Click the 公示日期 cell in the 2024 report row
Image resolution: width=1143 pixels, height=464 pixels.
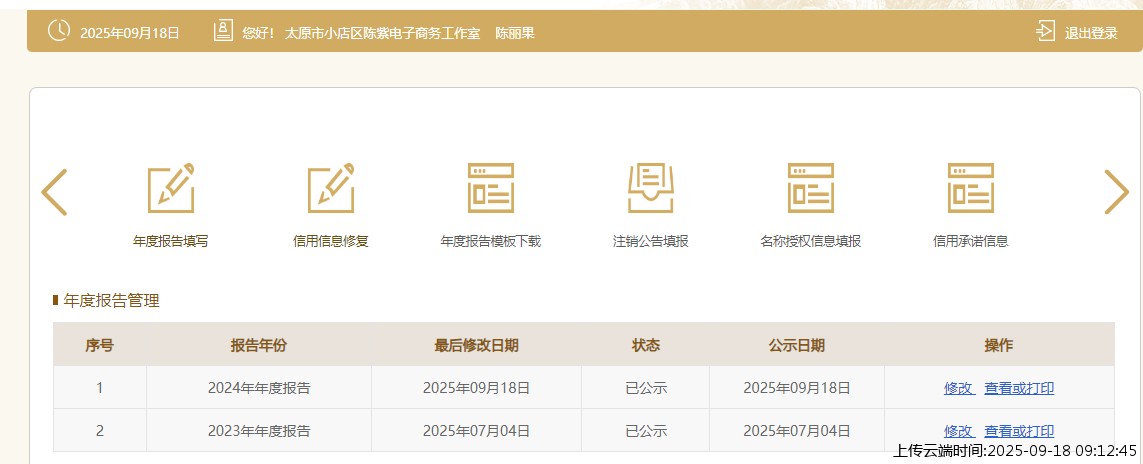(x=797, y=388)
